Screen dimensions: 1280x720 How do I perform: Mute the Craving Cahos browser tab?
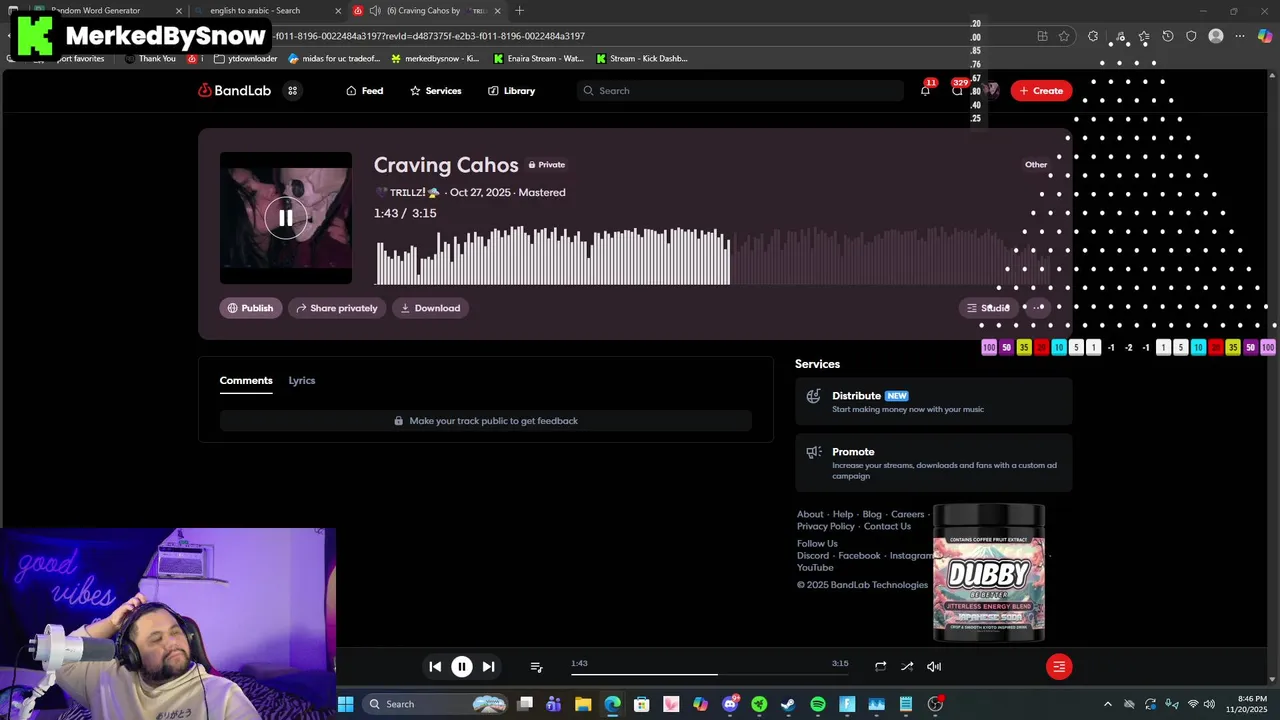tap(375, 11)
